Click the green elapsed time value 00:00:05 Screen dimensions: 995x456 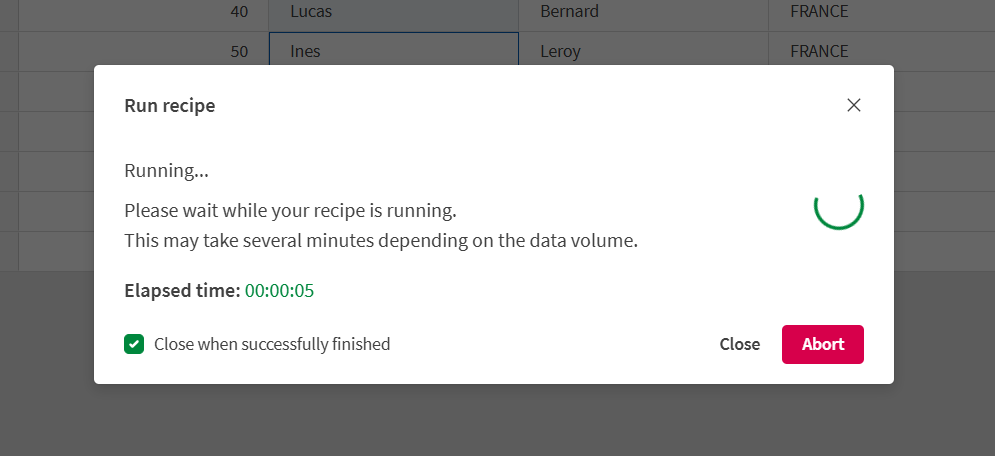coord(280,291)
